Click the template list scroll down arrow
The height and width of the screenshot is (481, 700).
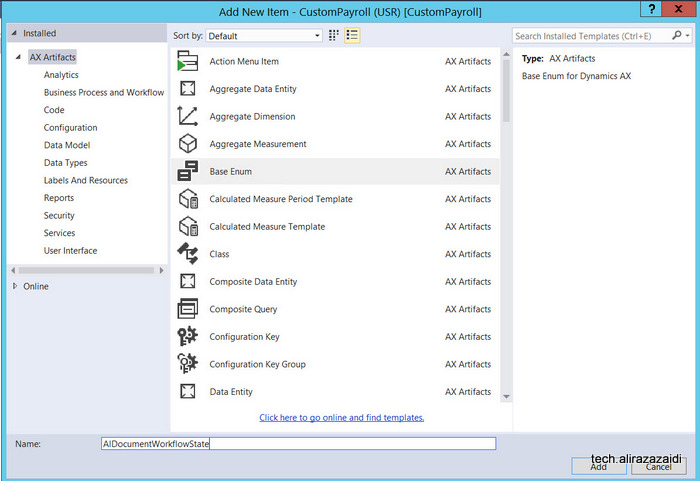(506, 397)
